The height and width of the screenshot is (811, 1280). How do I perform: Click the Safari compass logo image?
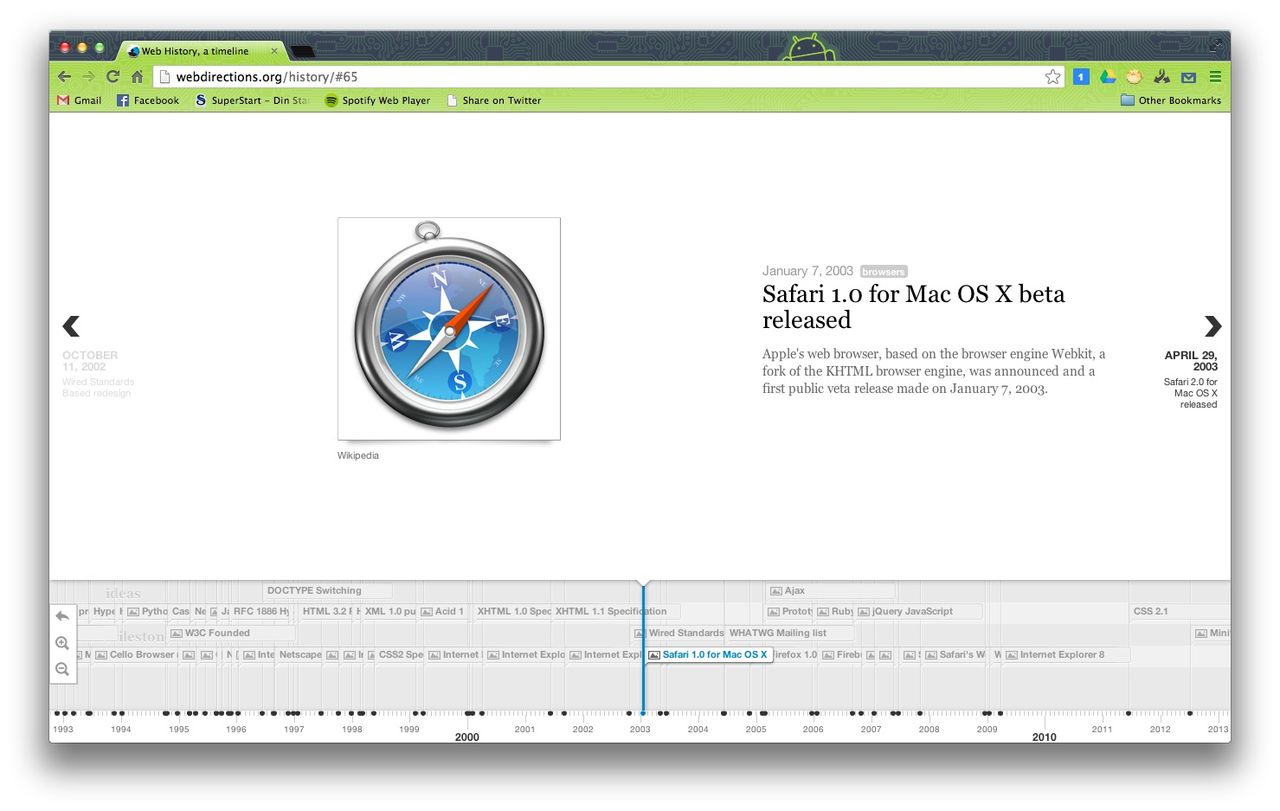pyautogui.click(x=449, y=328)
